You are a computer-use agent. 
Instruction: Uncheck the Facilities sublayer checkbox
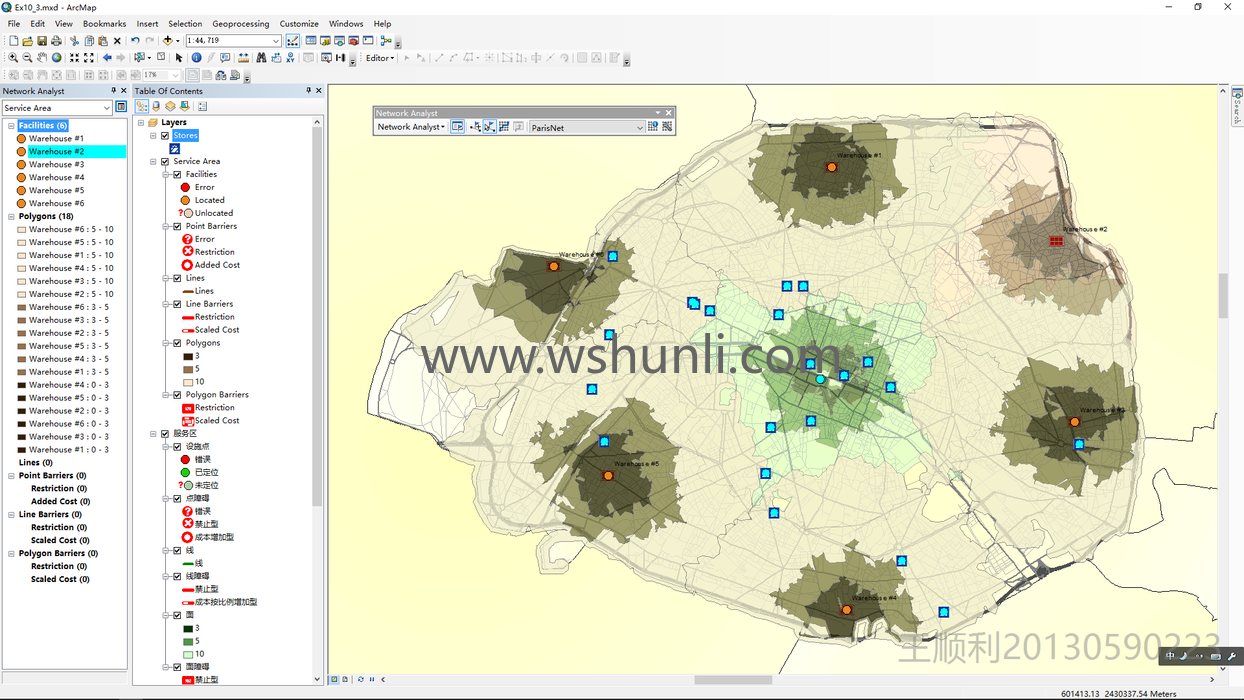click(178, 175)
